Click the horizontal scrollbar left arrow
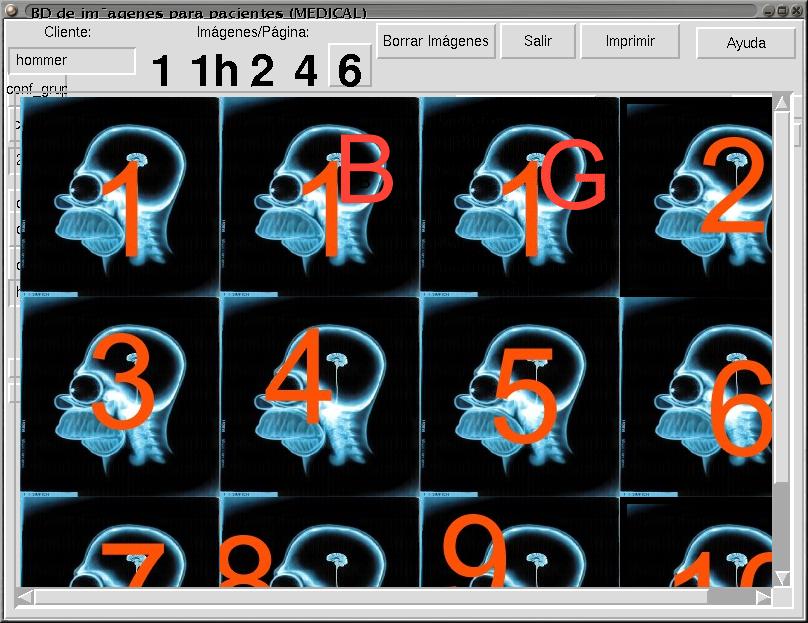The width and height of the screenshot is (808, 623). (x=24, y=598)
